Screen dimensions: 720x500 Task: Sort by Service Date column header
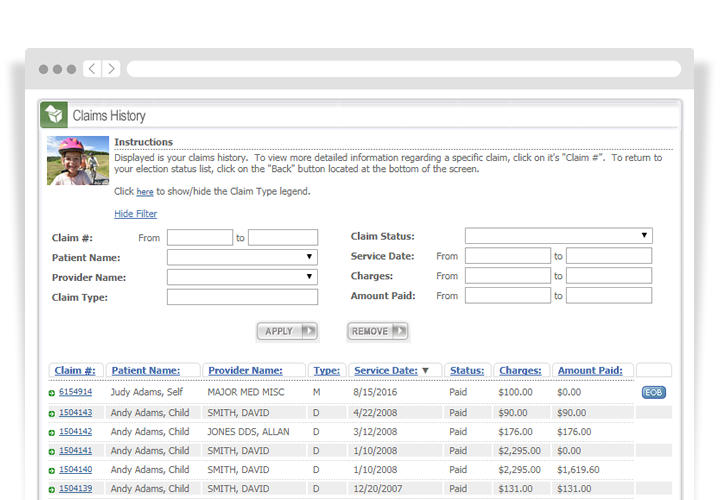pos(386,370)
